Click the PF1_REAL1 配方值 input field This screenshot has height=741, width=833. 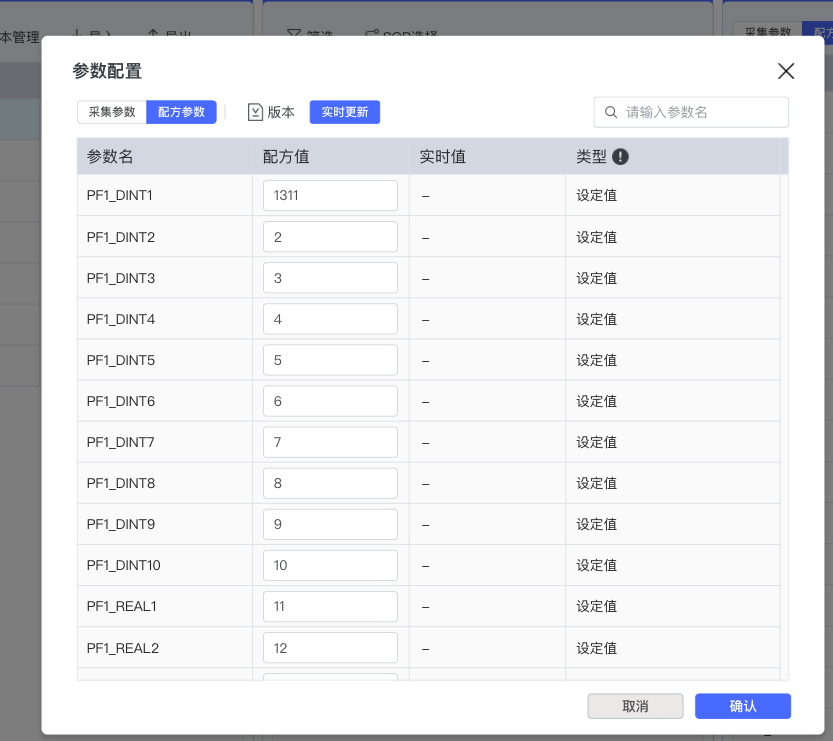[x=330, y=606]
